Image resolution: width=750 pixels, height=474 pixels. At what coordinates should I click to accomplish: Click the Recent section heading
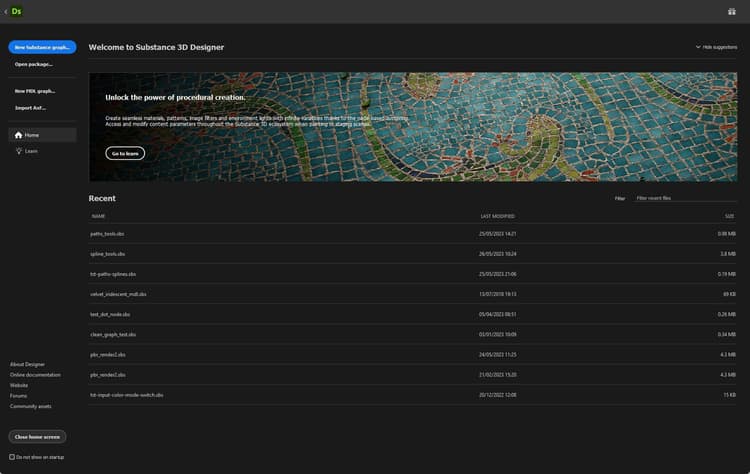click(x=102, y=198)
